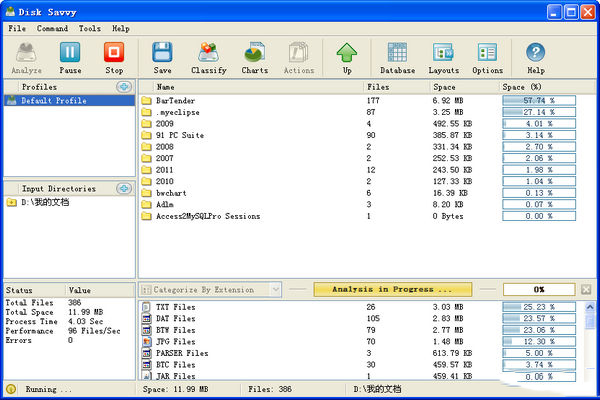Sort the list by Files column header

pos(378,87)
